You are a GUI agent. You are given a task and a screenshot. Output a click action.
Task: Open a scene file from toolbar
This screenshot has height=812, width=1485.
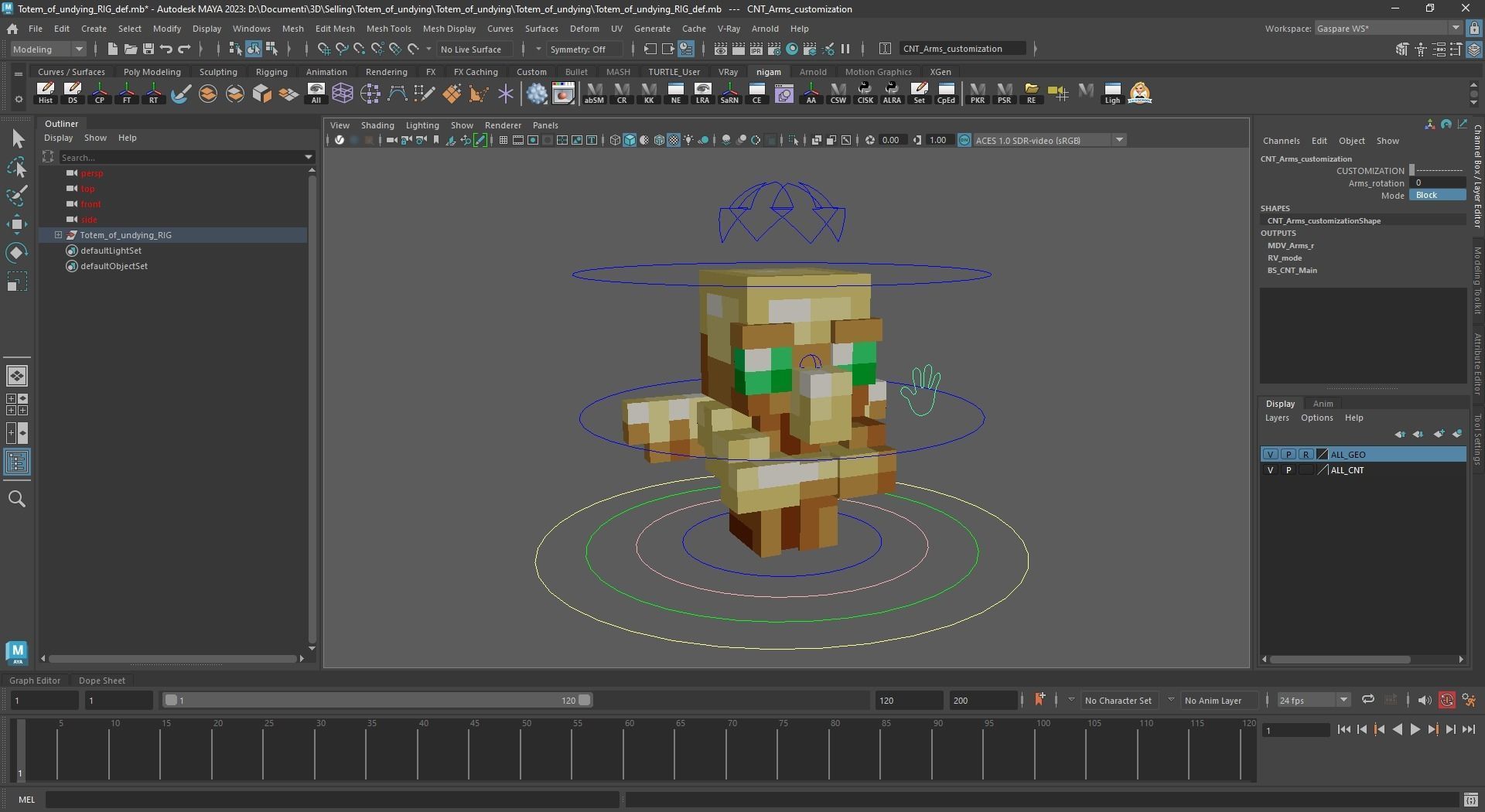tap(130, 49)
